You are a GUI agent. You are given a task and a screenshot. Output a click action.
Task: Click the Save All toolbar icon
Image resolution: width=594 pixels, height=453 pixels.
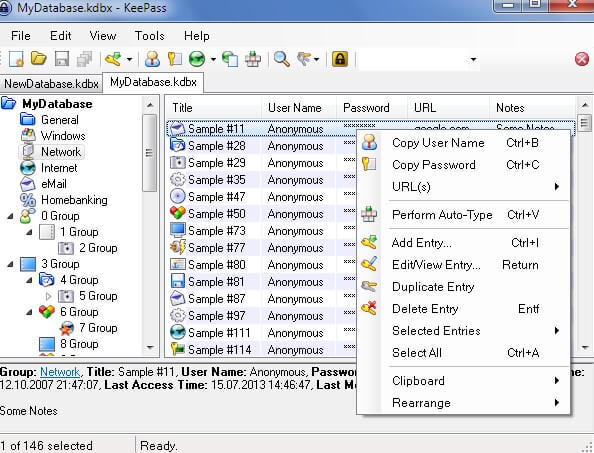[84, 59]
